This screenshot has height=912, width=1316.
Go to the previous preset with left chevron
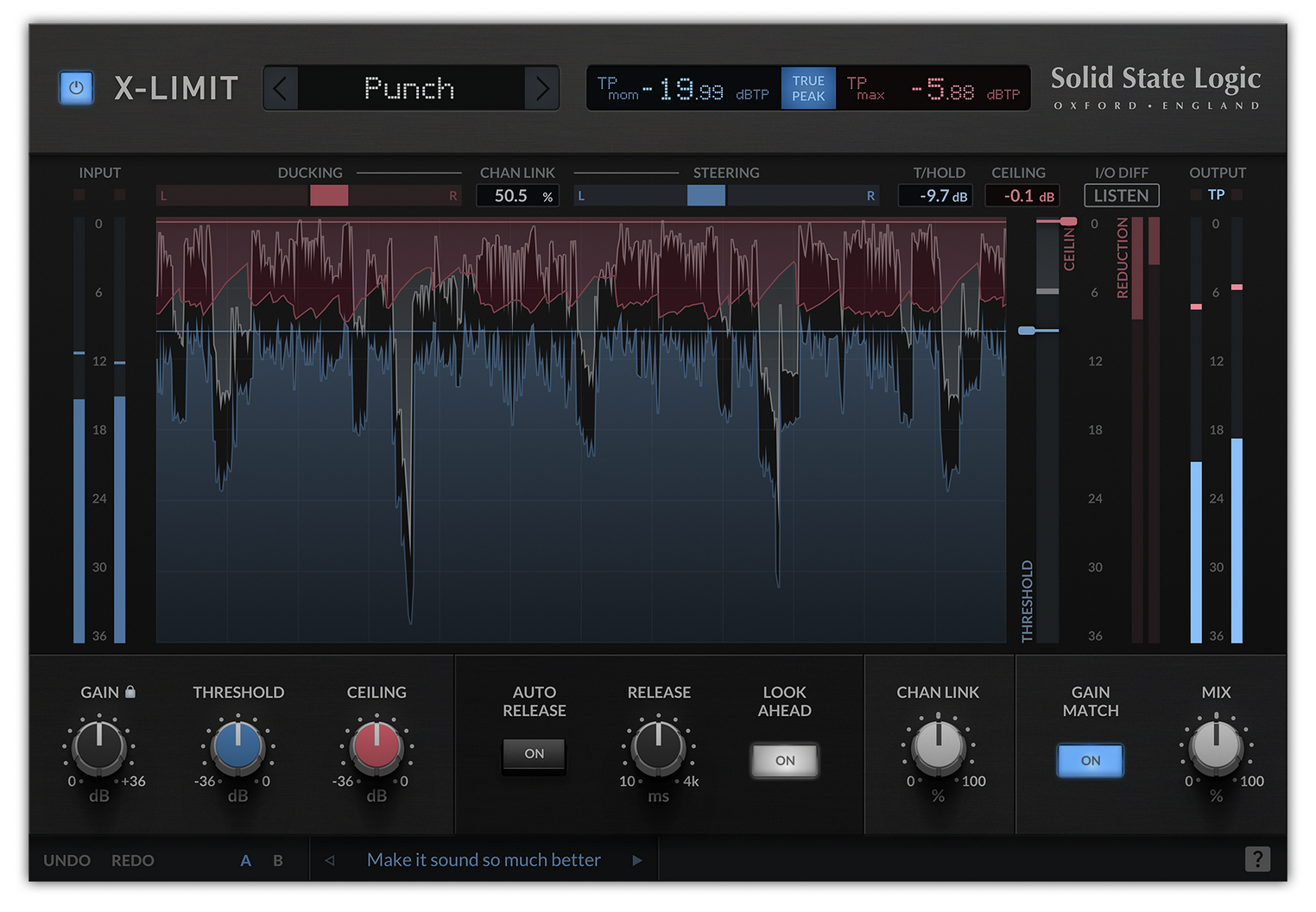coord(281,88)
